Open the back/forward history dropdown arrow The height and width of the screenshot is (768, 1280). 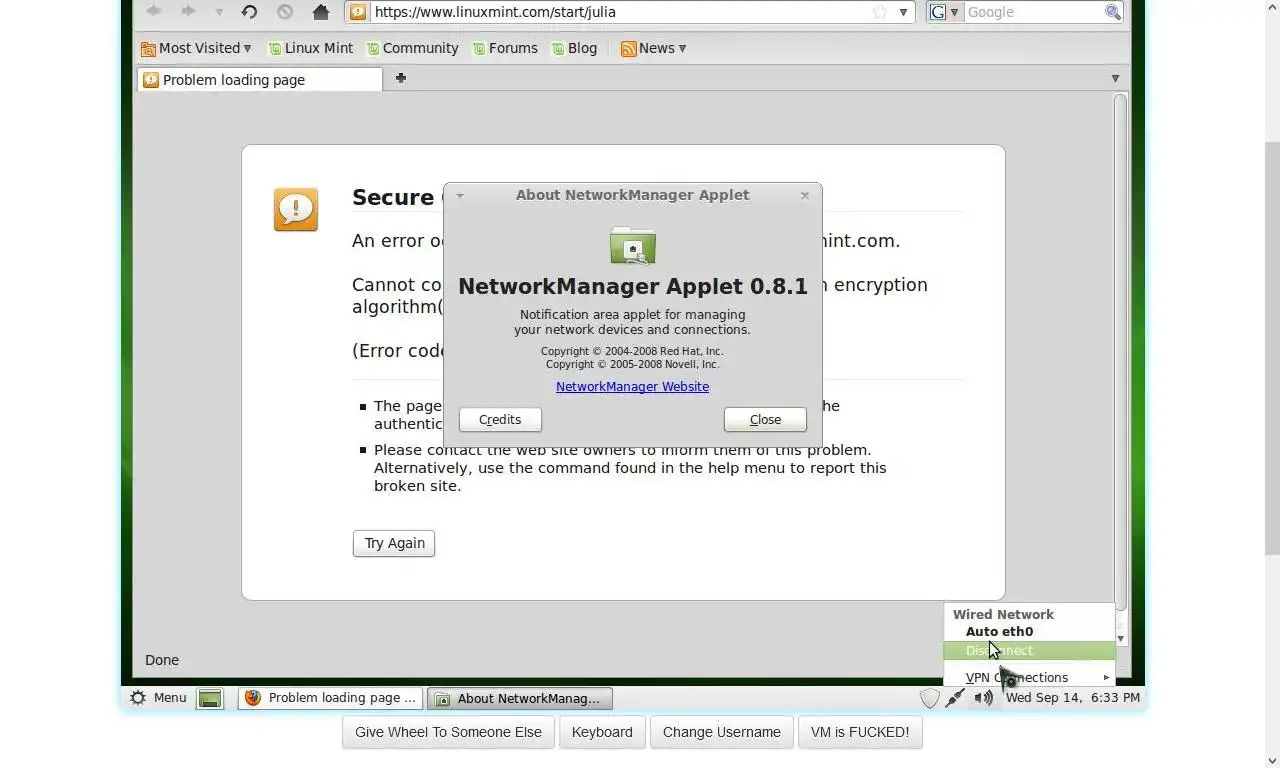pos(218,13)
